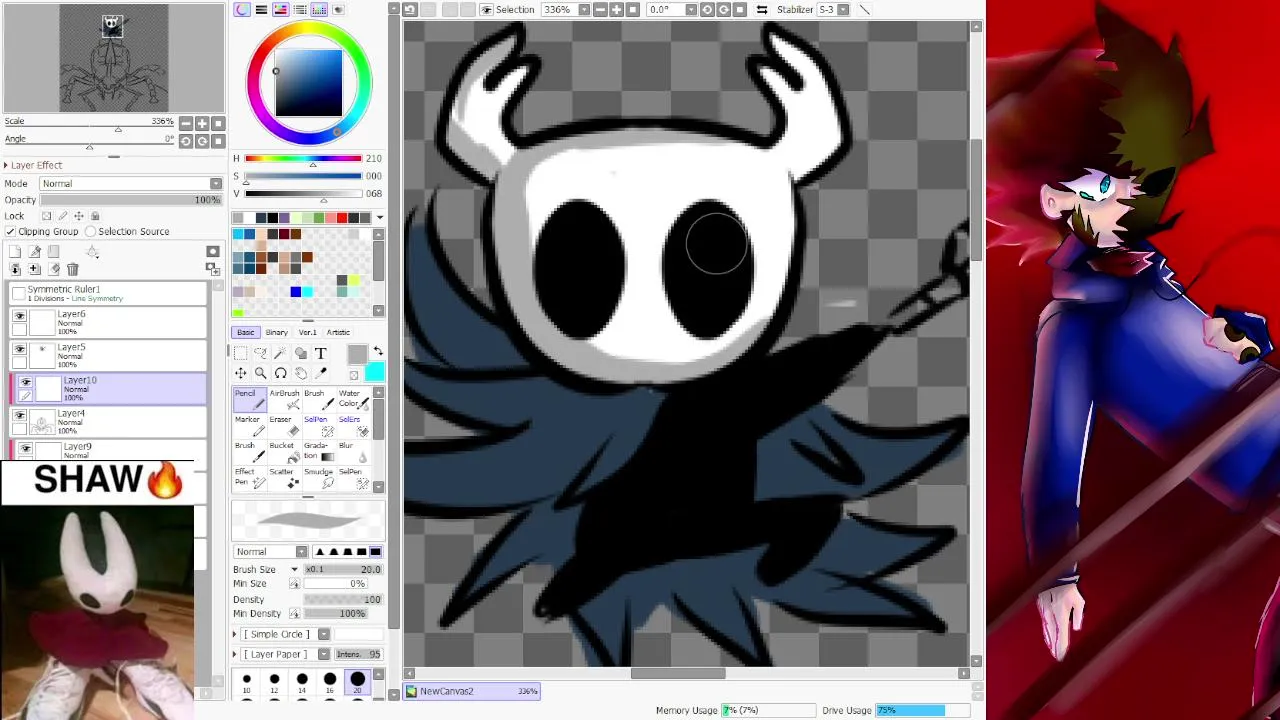Toggle visibility of Layer9

[x=26, y=448]
